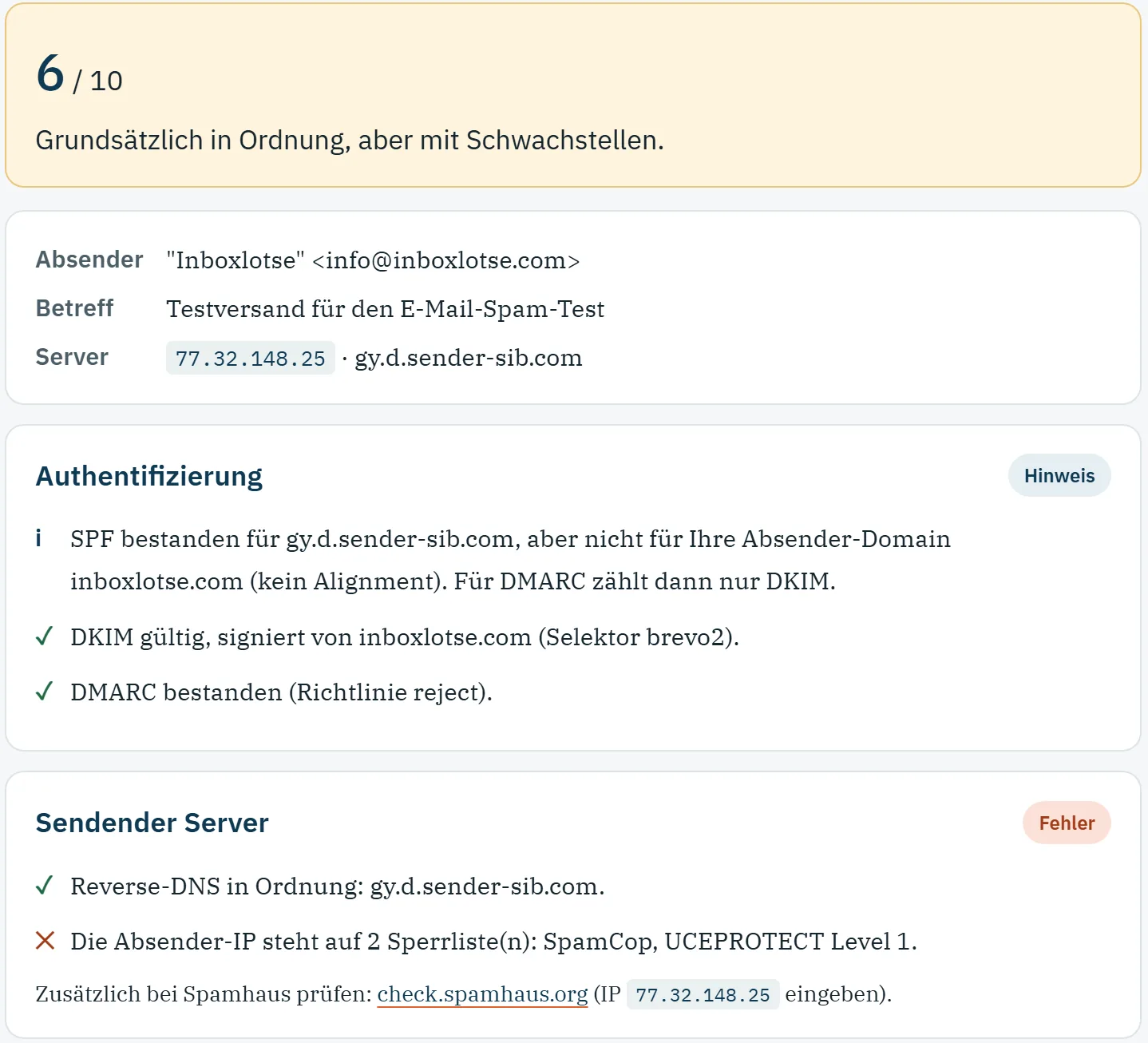This screenshot has width=1148, height=1043.
Task: Click the Sendender Server heading
Action: [152, 823]
